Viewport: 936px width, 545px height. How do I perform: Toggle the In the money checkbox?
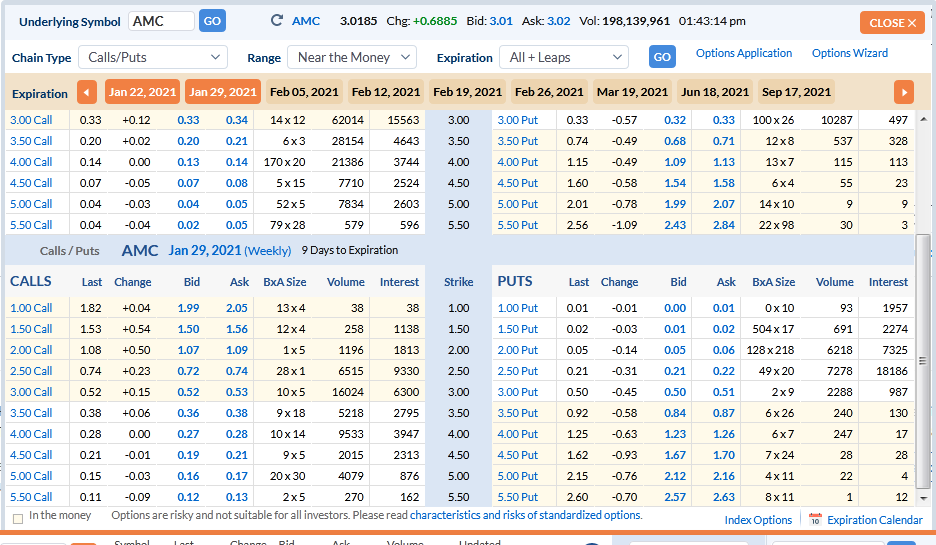[x=18, y=517]
